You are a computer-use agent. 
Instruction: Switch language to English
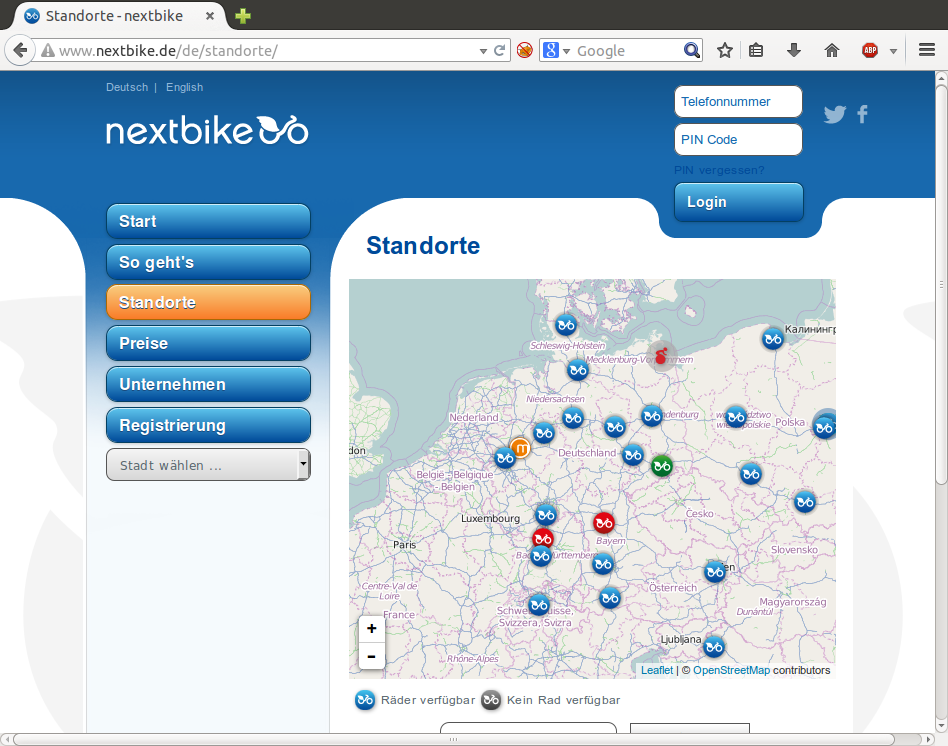tap(184, 87)
